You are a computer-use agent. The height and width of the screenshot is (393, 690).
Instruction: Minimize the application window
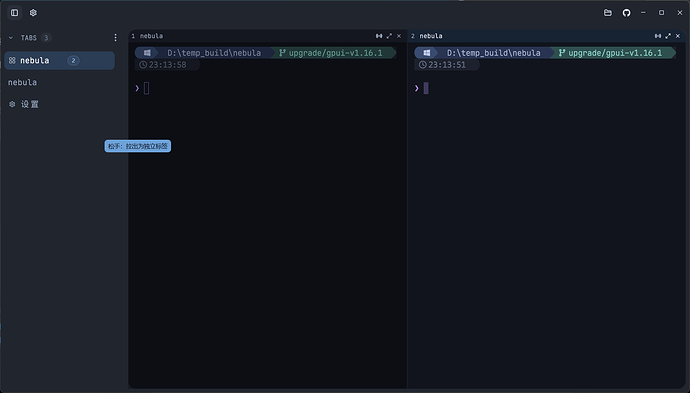(643, 13)
